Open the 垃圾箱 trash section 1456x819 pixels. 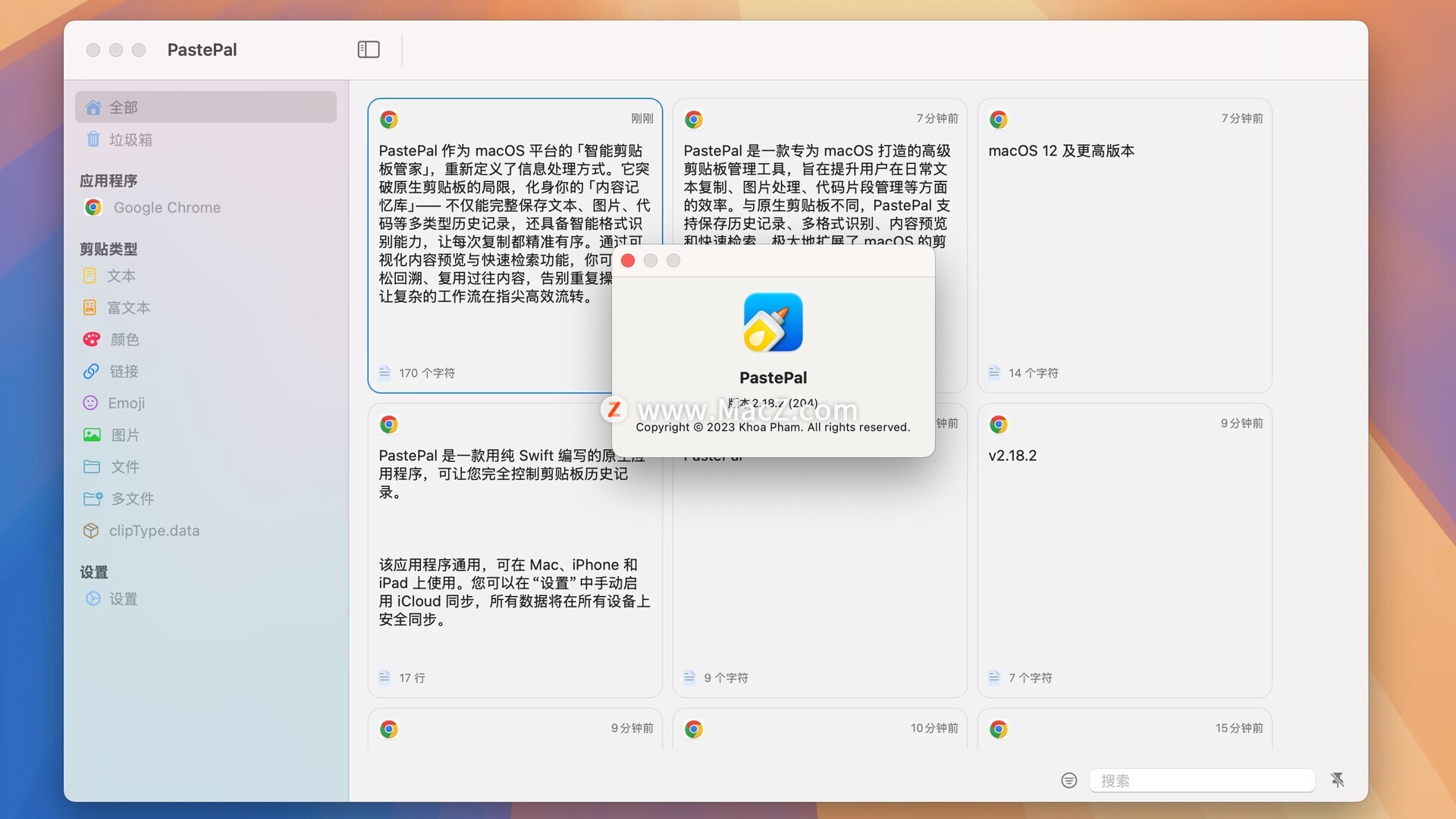(x=206, y=140)
